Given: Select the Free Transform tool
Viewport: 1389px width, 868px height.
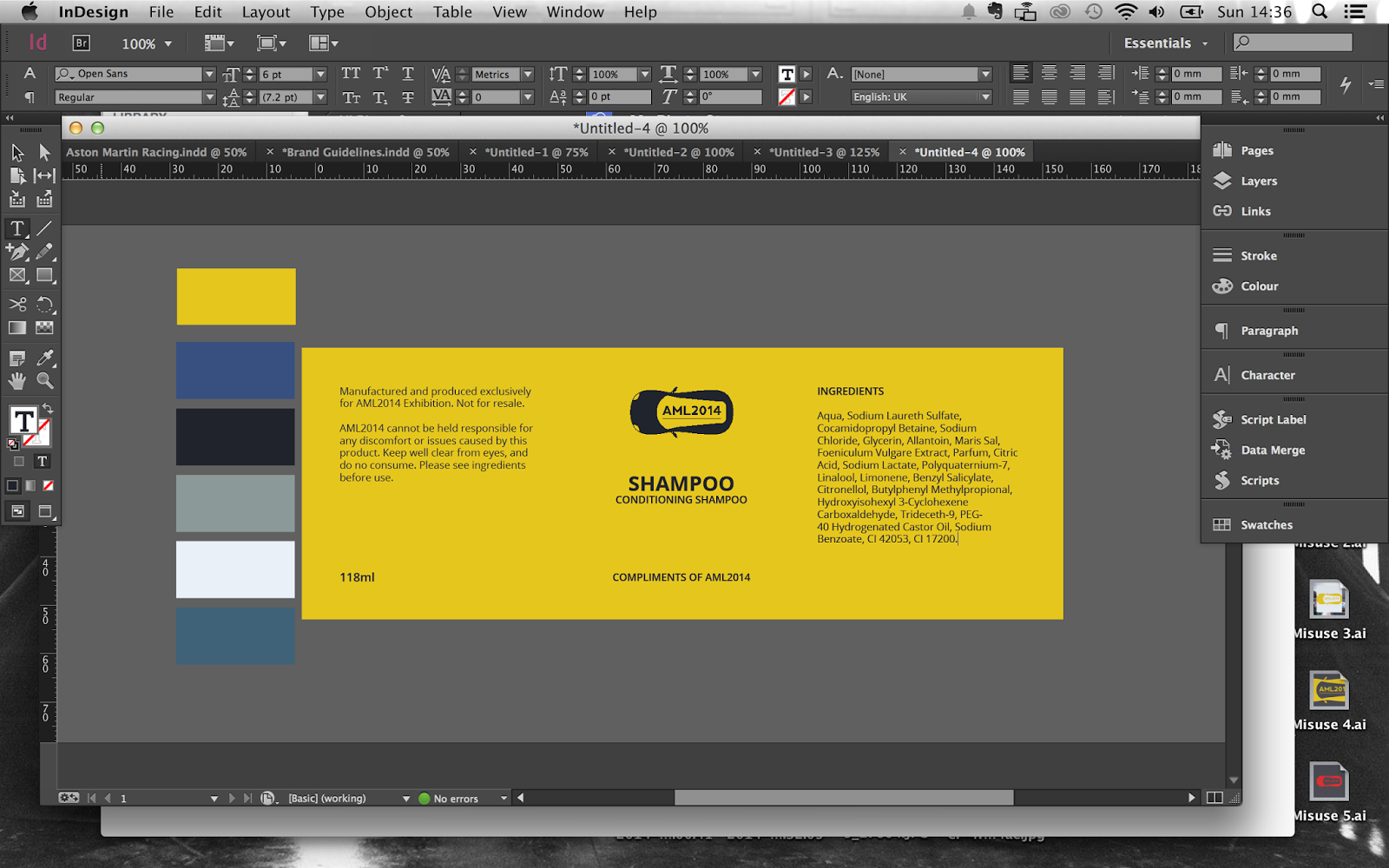Looking at the screenshot, I should (x=44, y=305).
